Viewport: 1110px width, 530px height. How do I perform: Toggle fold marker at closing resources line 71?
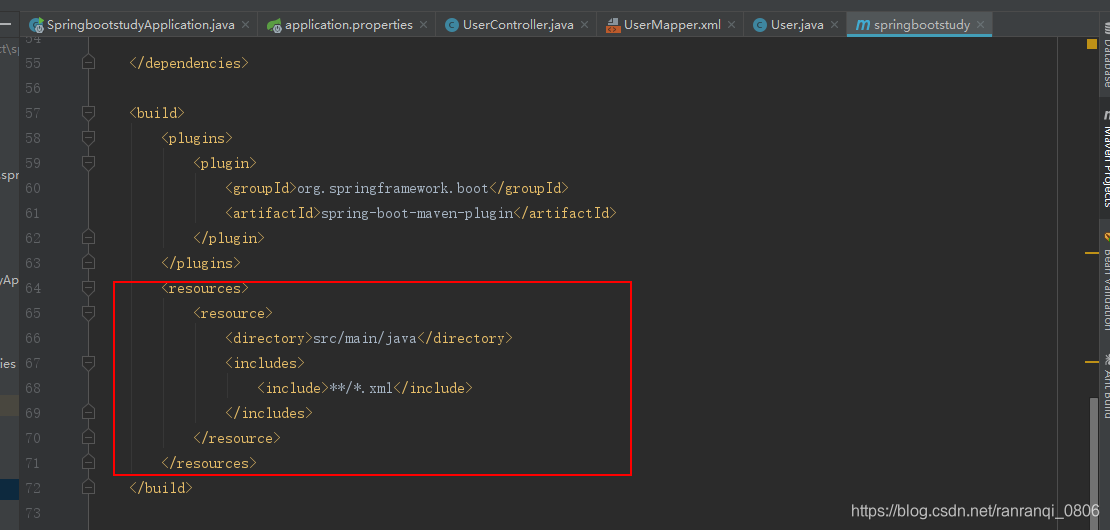pyautogui.click(x=88, y=463)
